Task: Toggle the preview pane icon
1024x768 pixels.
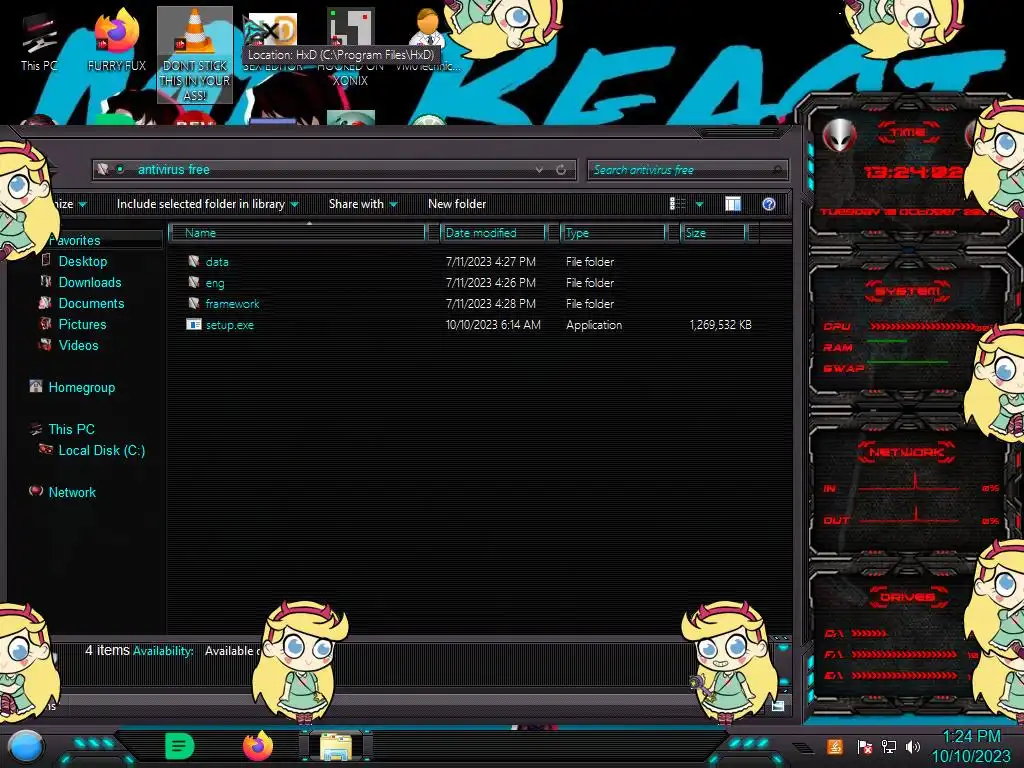Action: pyautogui.click(x=733, y=204)
